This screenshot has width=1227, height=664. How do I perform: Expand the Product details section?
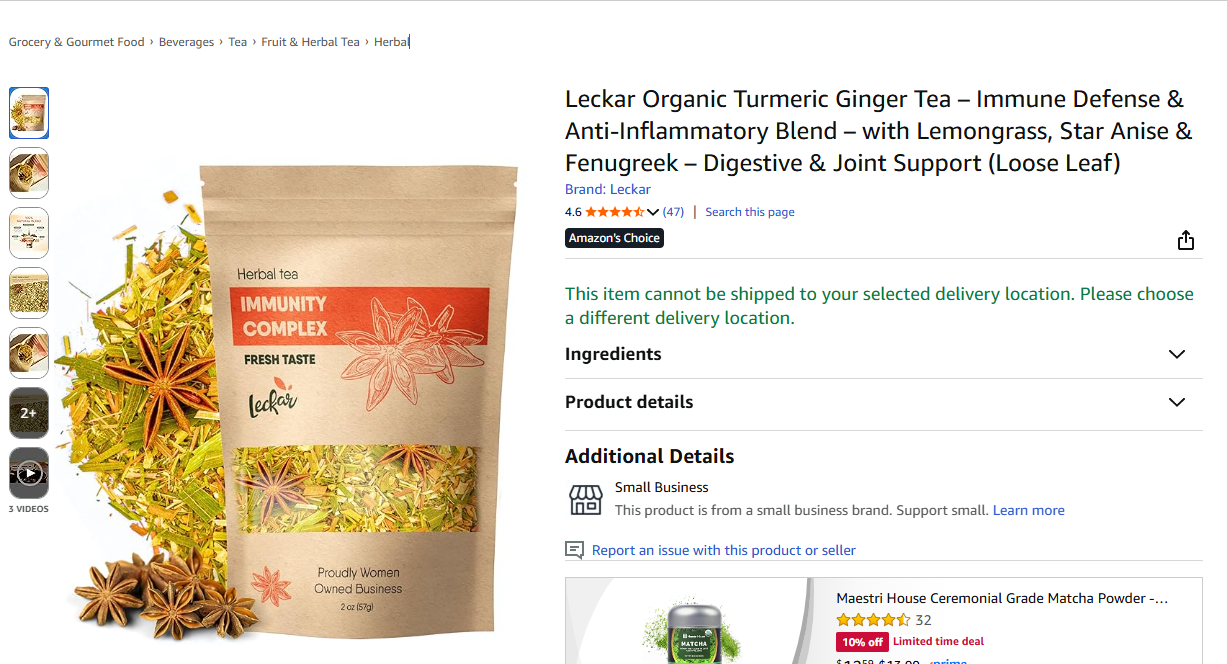(883, 402)
